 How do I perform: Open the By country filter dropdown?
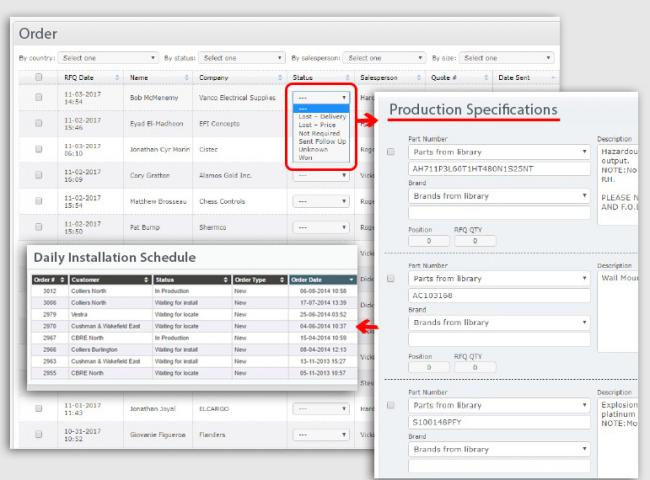pyautogui.click(x=108, y=58)
